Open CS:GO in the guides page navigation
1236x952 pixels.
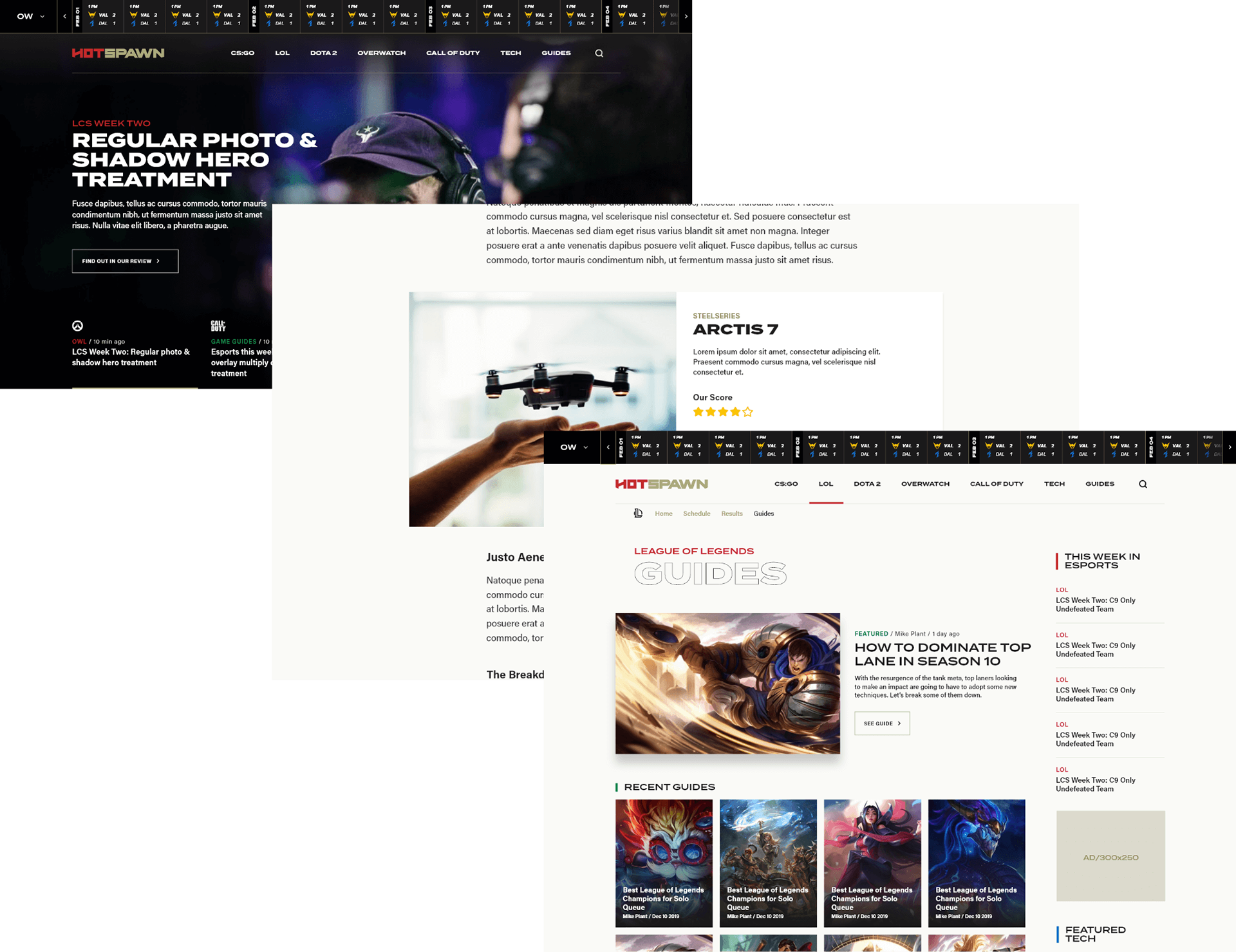point(786,484)
